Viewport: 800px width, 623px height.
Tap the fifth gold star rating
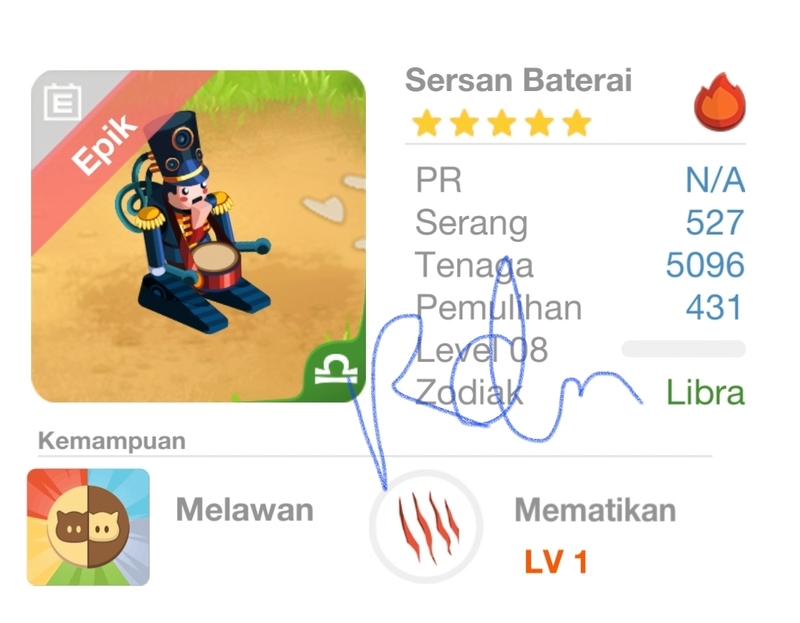pyautogui.click(x=577, y=123)
